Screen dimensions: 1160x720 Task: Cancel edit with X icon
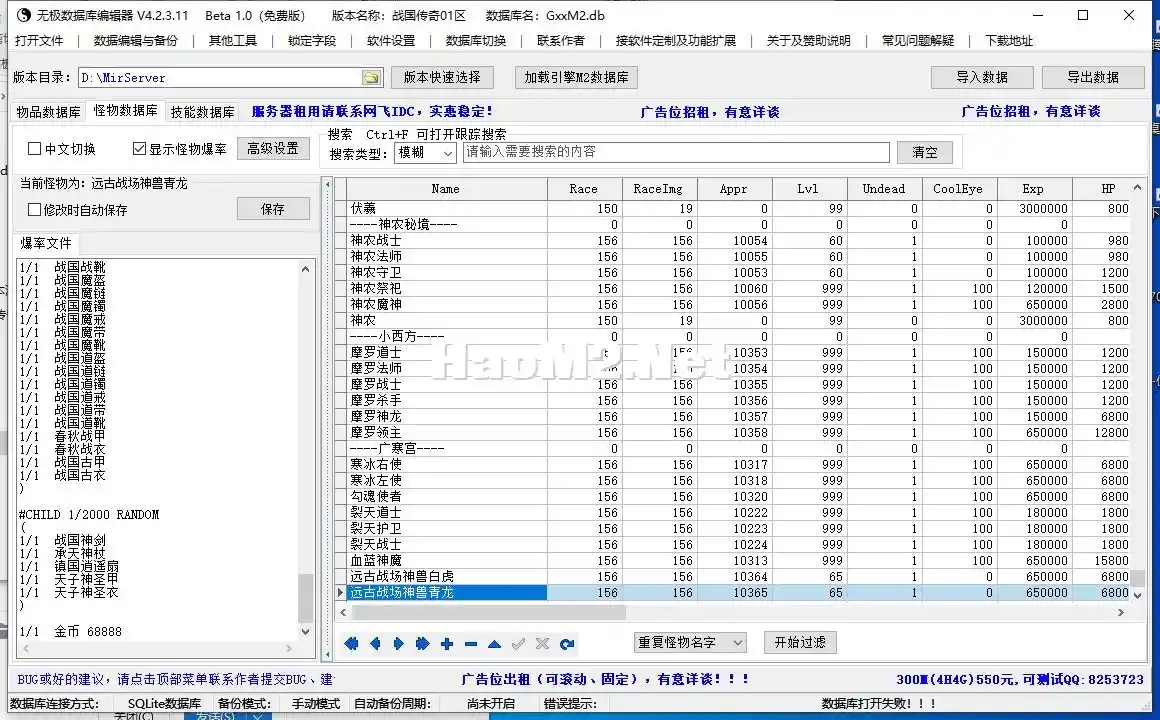point(542,644)
